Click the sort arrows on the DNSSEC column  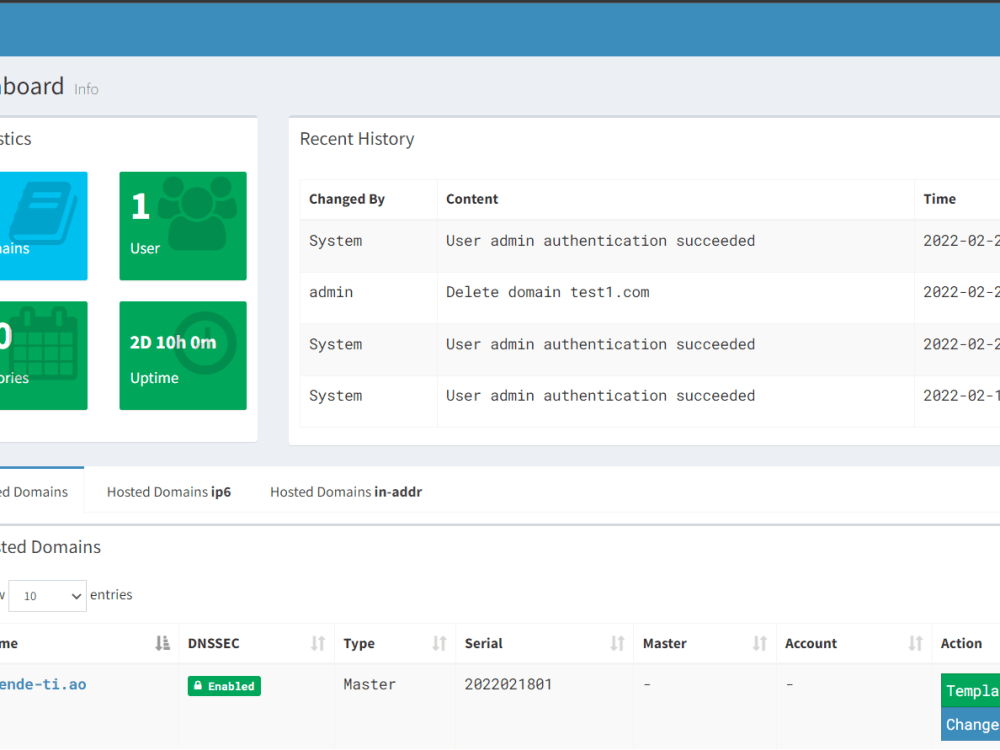pos(318,643)
